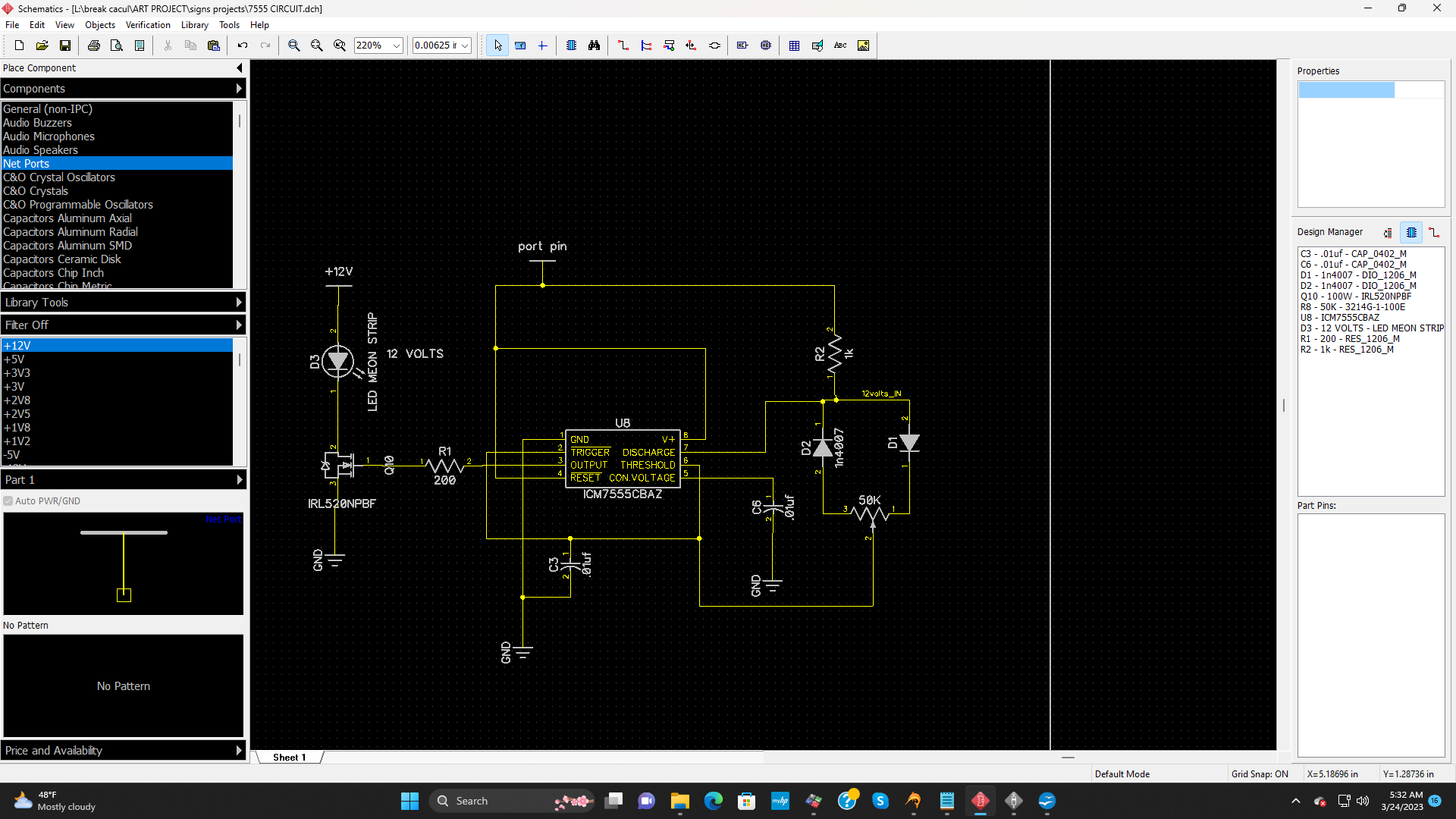Expand the Filter Off section

coord(123,325)
